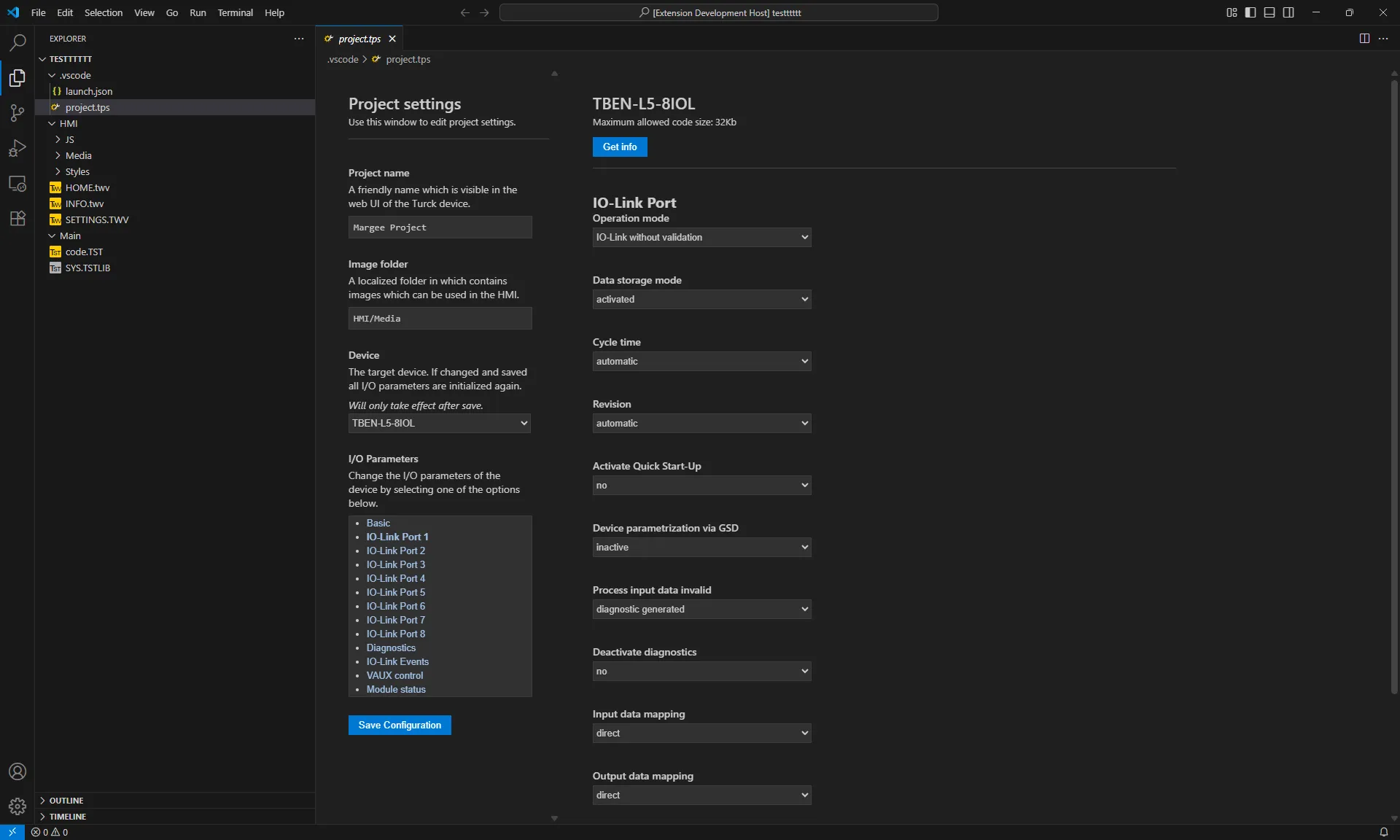This screenshot has width=1400, height=840.
Task: Open the Selection menu
Action: 104,12
